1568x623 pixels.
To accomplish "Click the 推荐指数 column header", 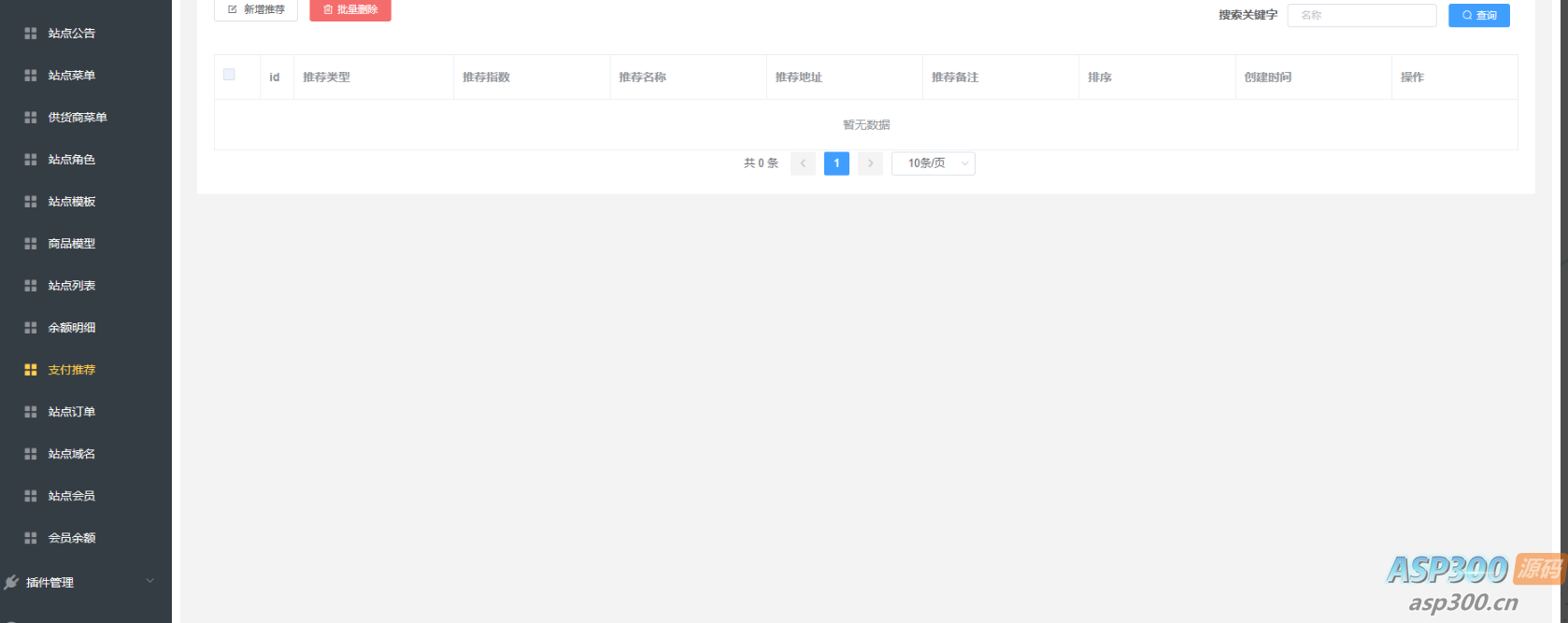I will (x=486, y=78).
